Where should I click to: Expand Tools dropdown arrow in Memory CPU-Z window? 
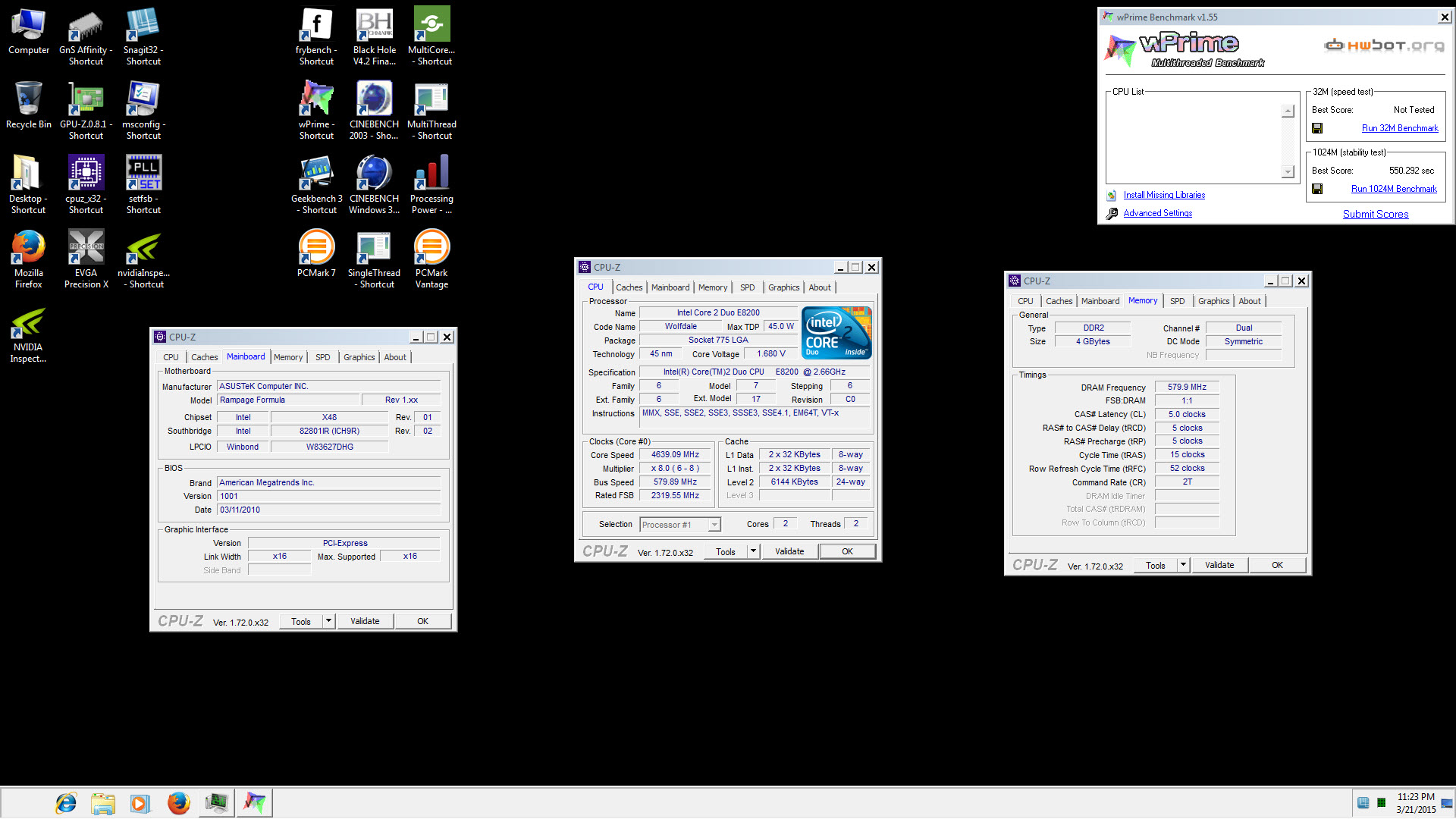click(x=1183, y=565)
